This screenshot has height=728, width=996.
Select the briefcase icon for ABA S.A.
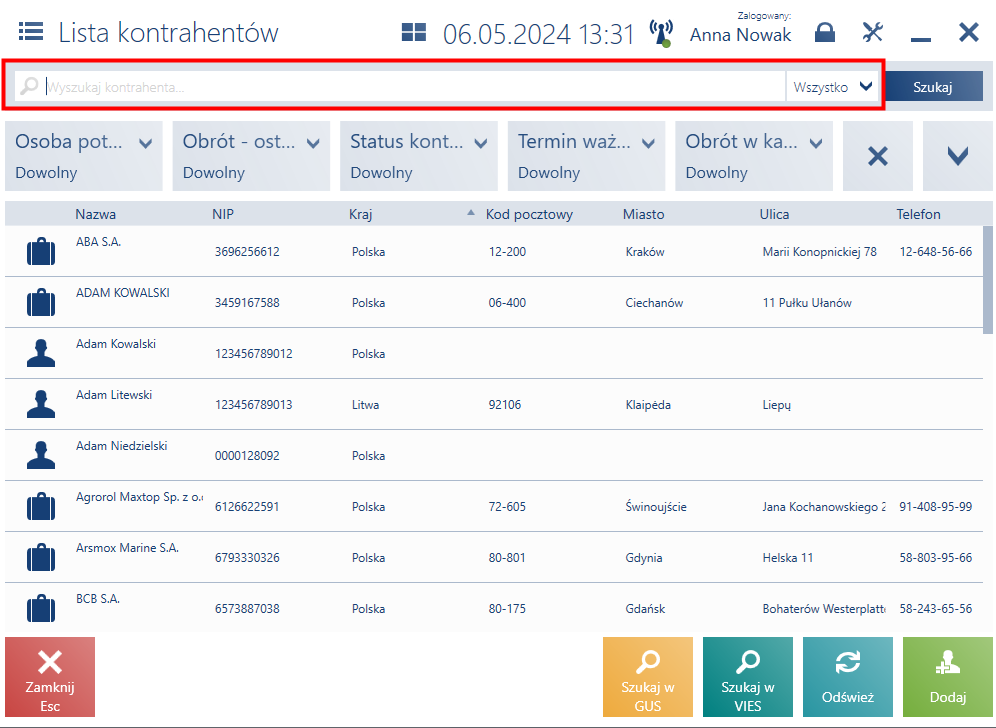(x=41, y=251)
